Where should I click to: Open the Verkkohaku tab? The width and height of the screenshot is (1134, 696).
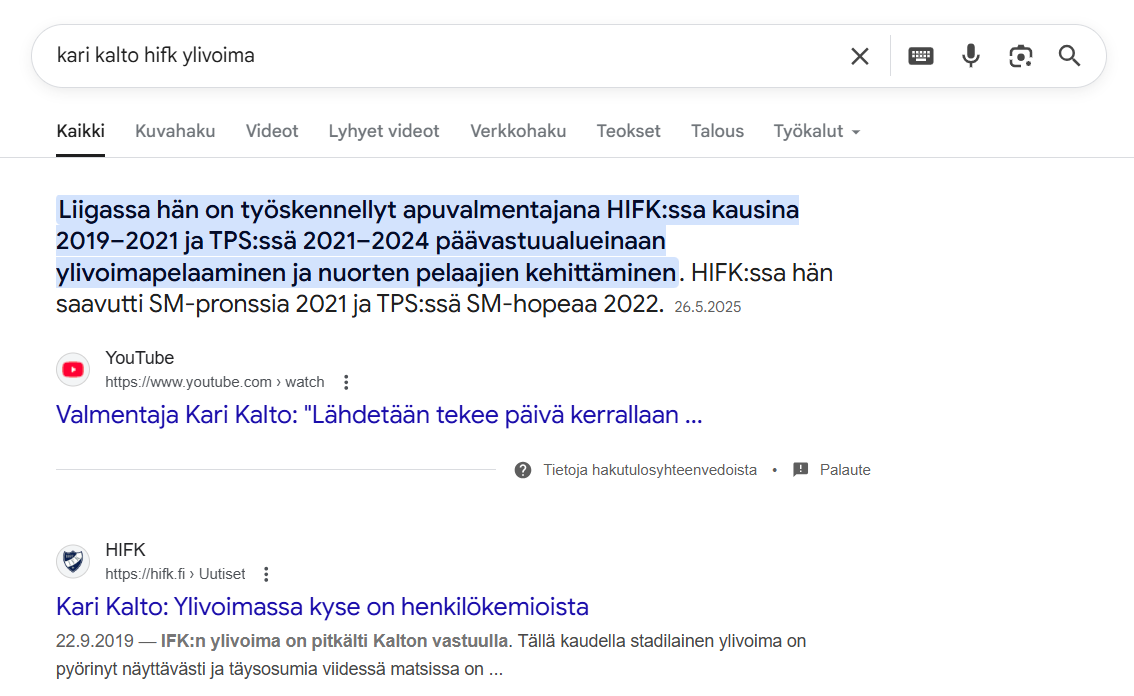[x=518, y=131]
